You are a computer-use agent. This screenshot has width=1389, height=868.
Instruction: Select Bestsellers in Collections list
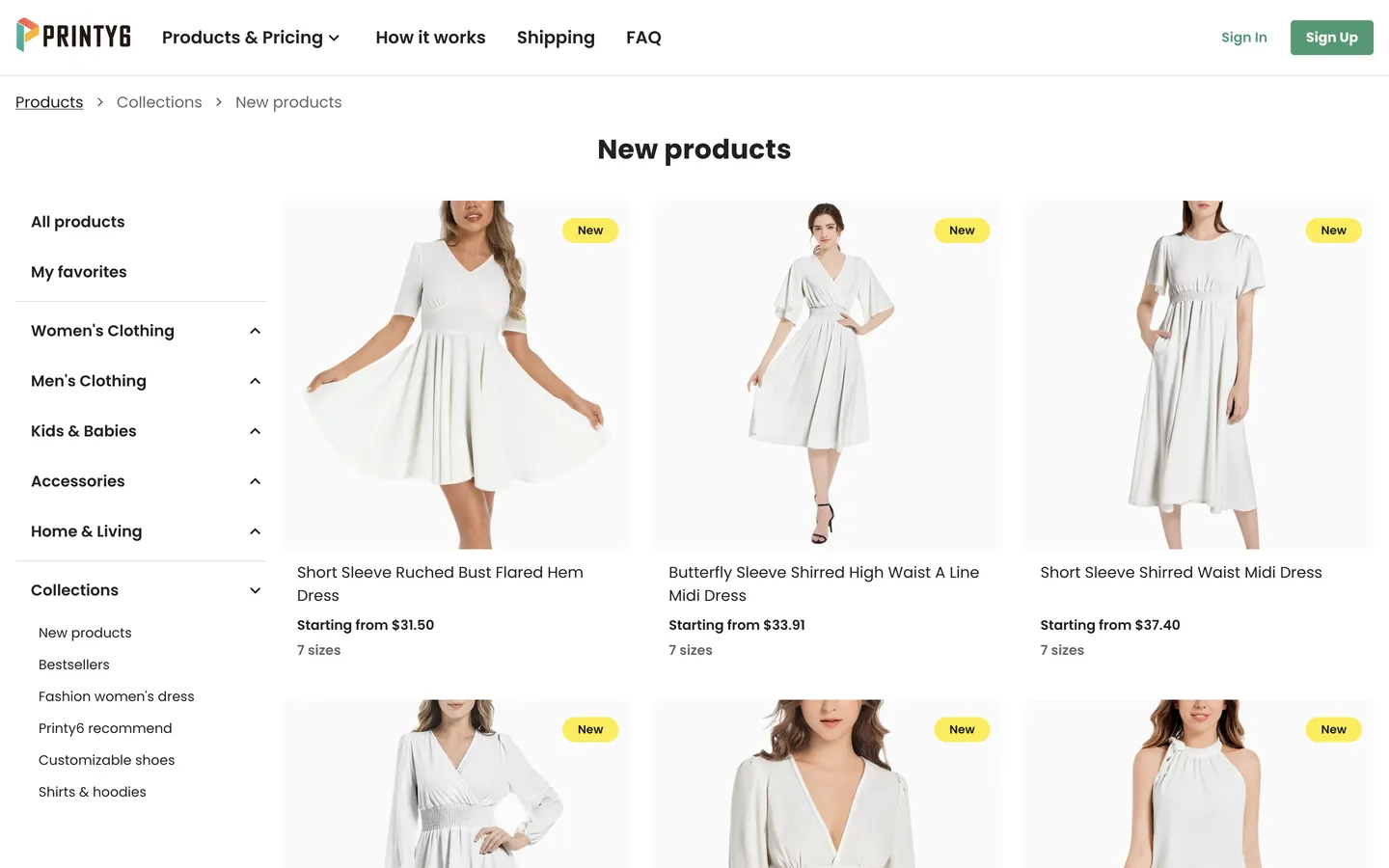click(x=74, y=665)
